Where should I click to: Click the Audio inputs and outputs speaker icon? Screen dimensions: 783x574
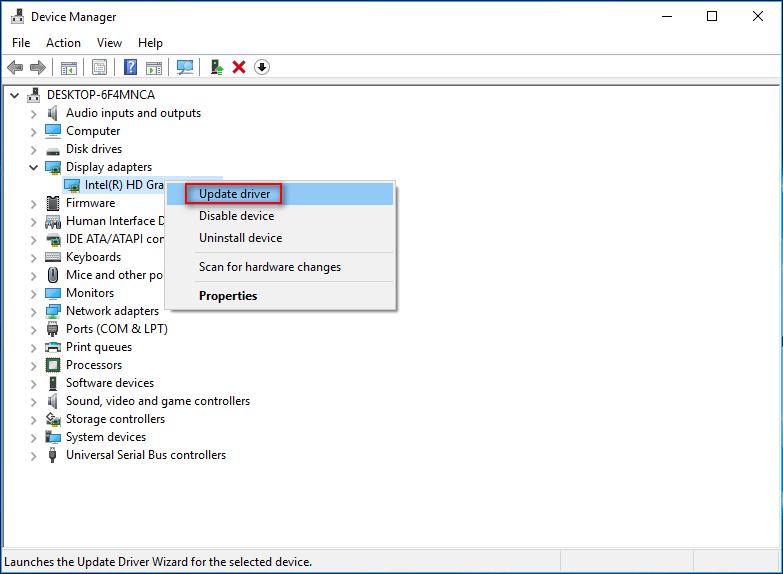52,113
